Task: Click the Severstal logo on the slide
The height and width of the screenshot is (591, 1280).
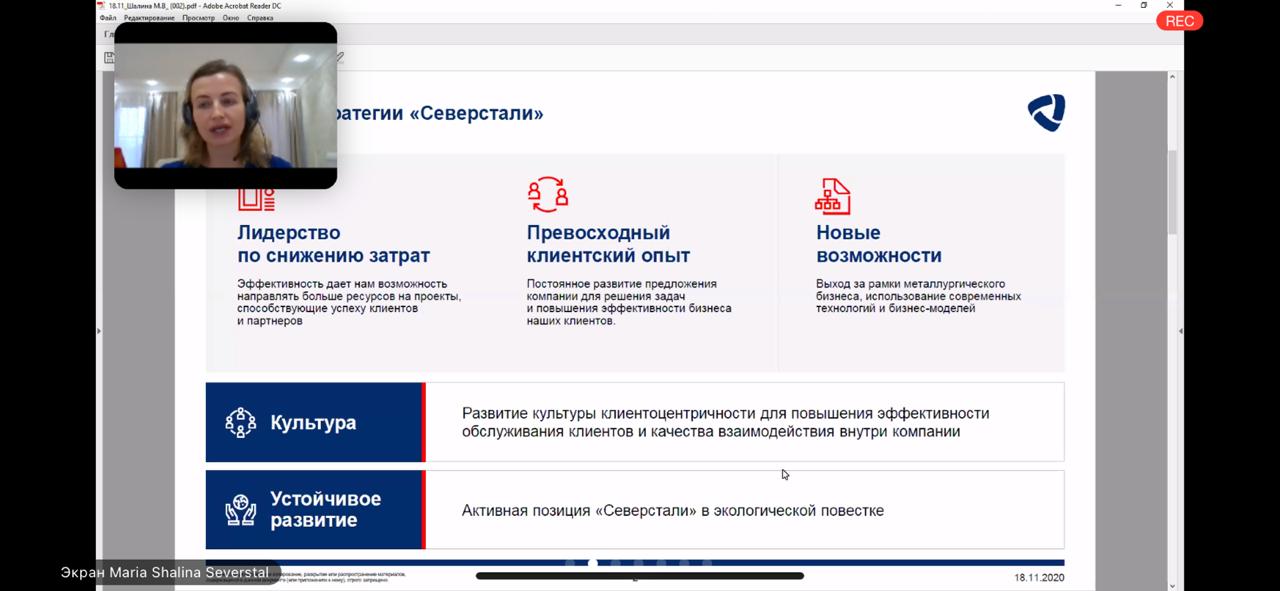Action: pos(1046,113)
